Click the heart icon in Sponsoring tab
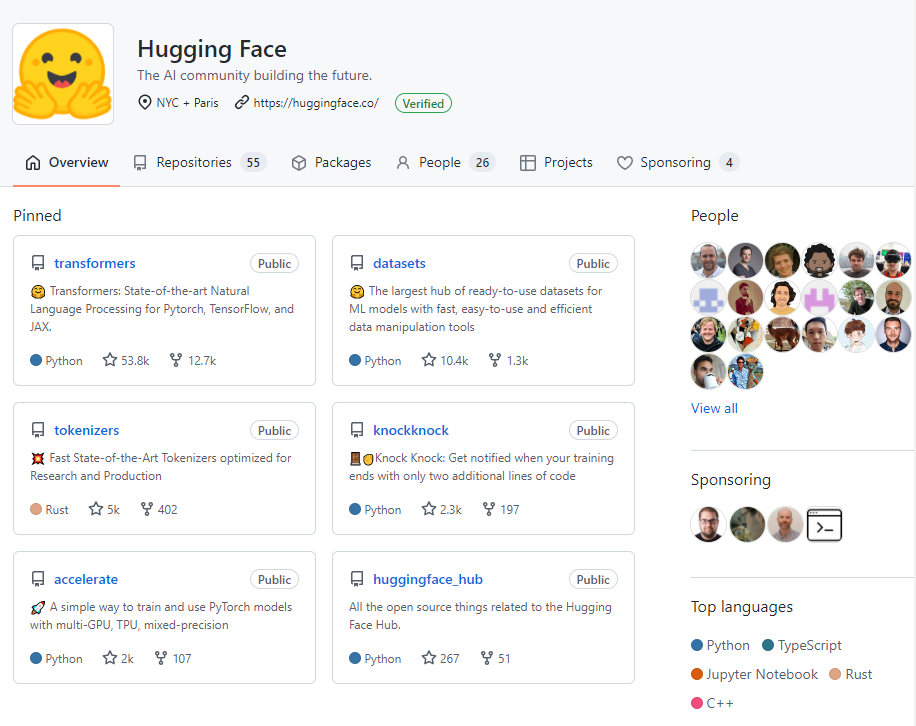Screen dimensions: 916x726 pos(624,163)
